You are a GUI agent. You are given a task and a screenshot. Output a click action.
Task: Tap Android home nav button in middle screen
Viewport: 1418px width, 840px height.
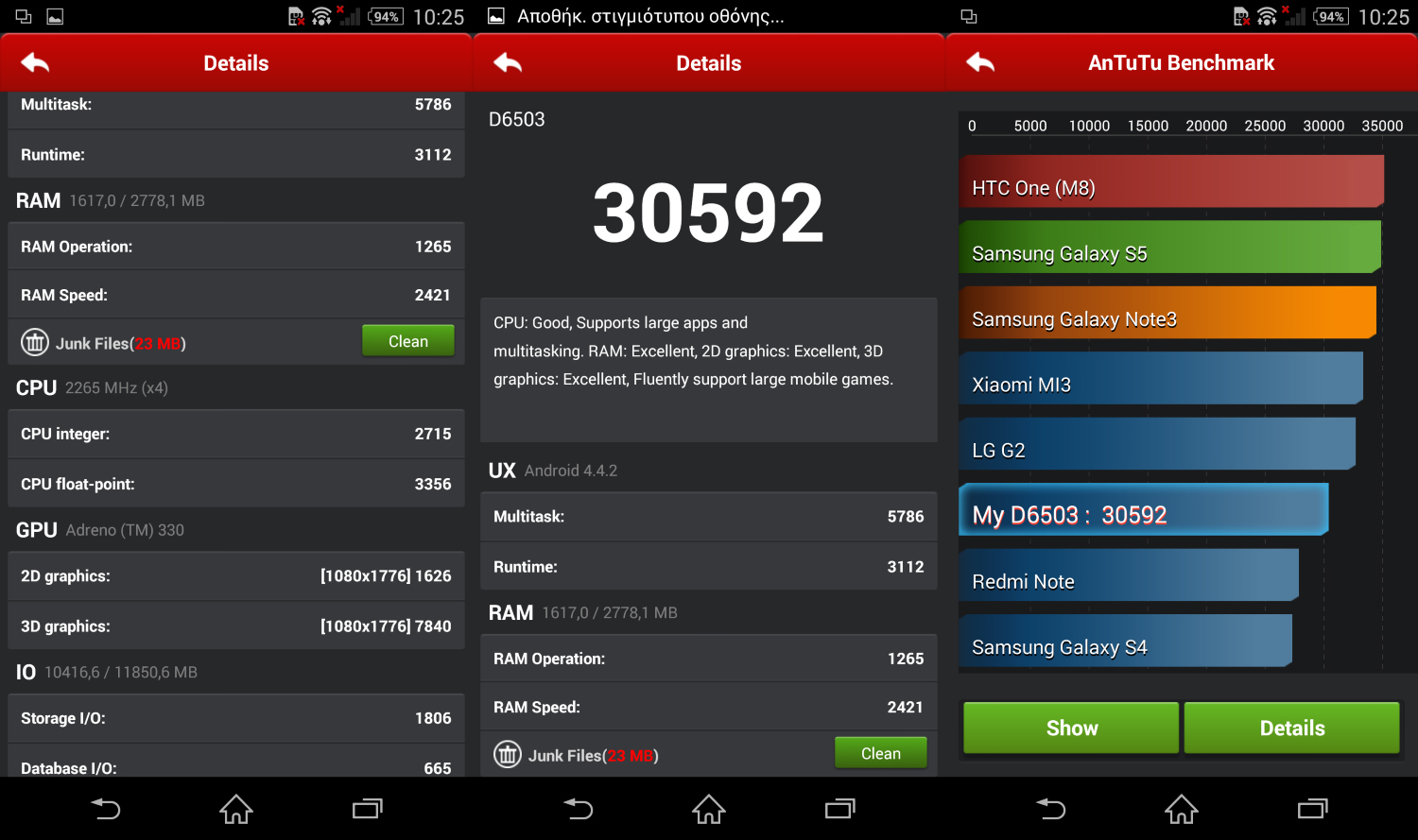pos(709,809)
